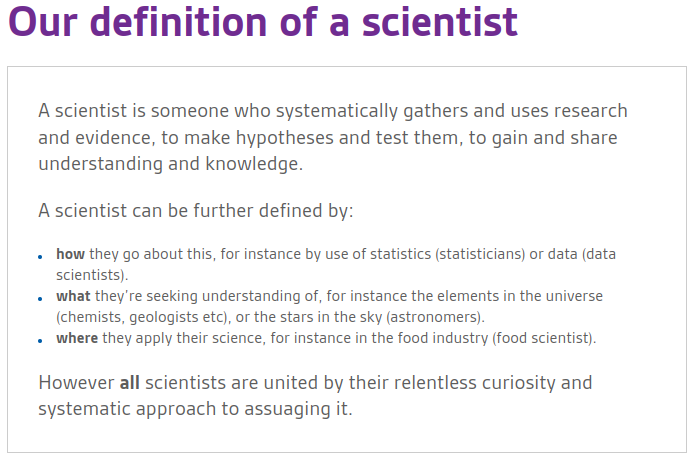The width and height of the screenshot is (692, 457).
Task: Click the bold word 'how'
Action: pyautogui.click(x=70, y=254)
